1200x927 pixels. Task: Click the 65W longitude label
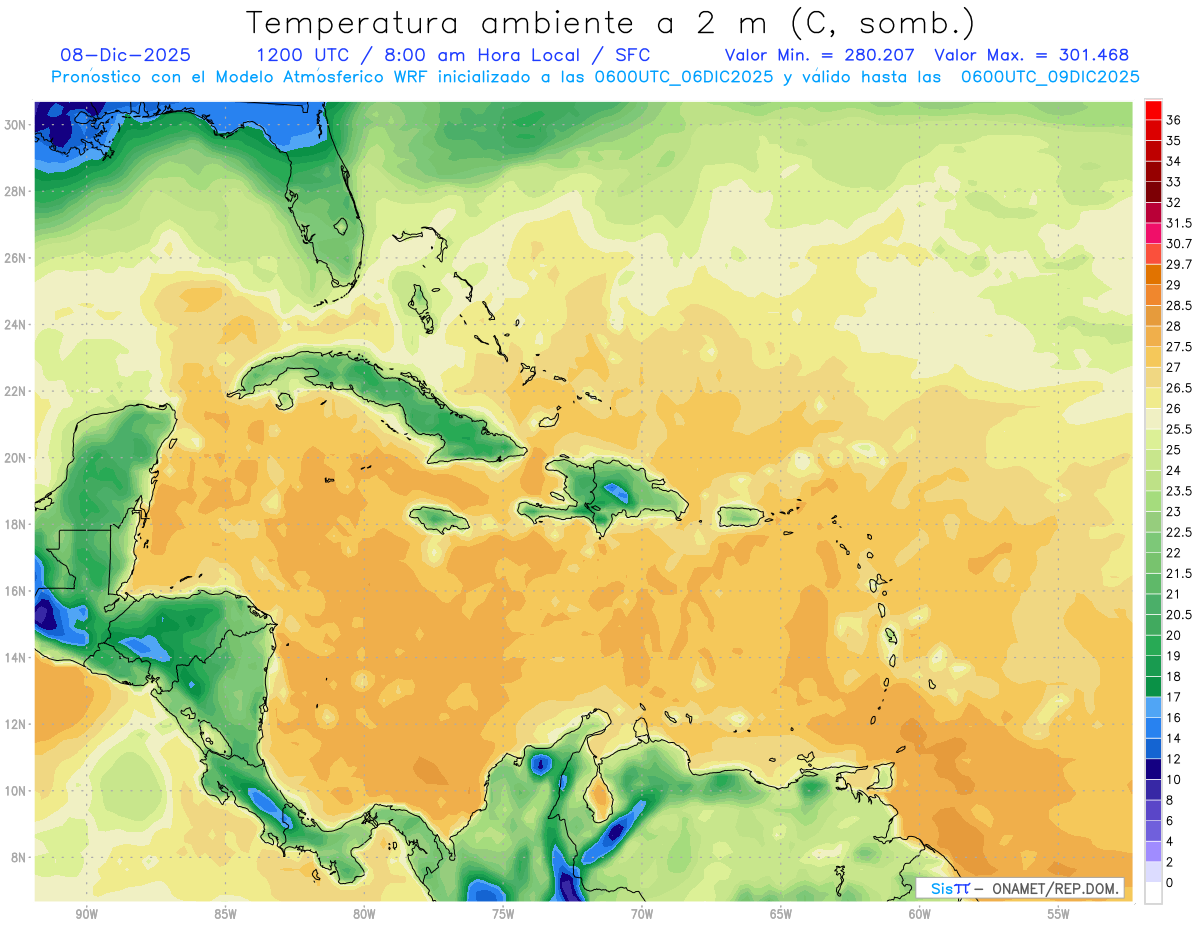pos(781,914)
